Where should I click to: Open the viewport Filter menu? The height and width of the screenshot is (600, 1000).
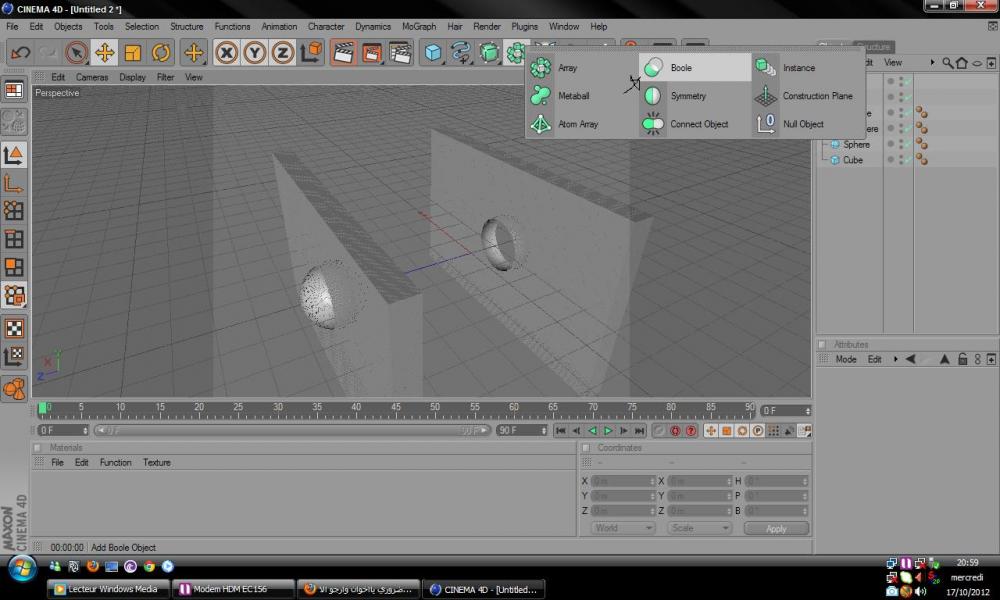coord(165,77)
